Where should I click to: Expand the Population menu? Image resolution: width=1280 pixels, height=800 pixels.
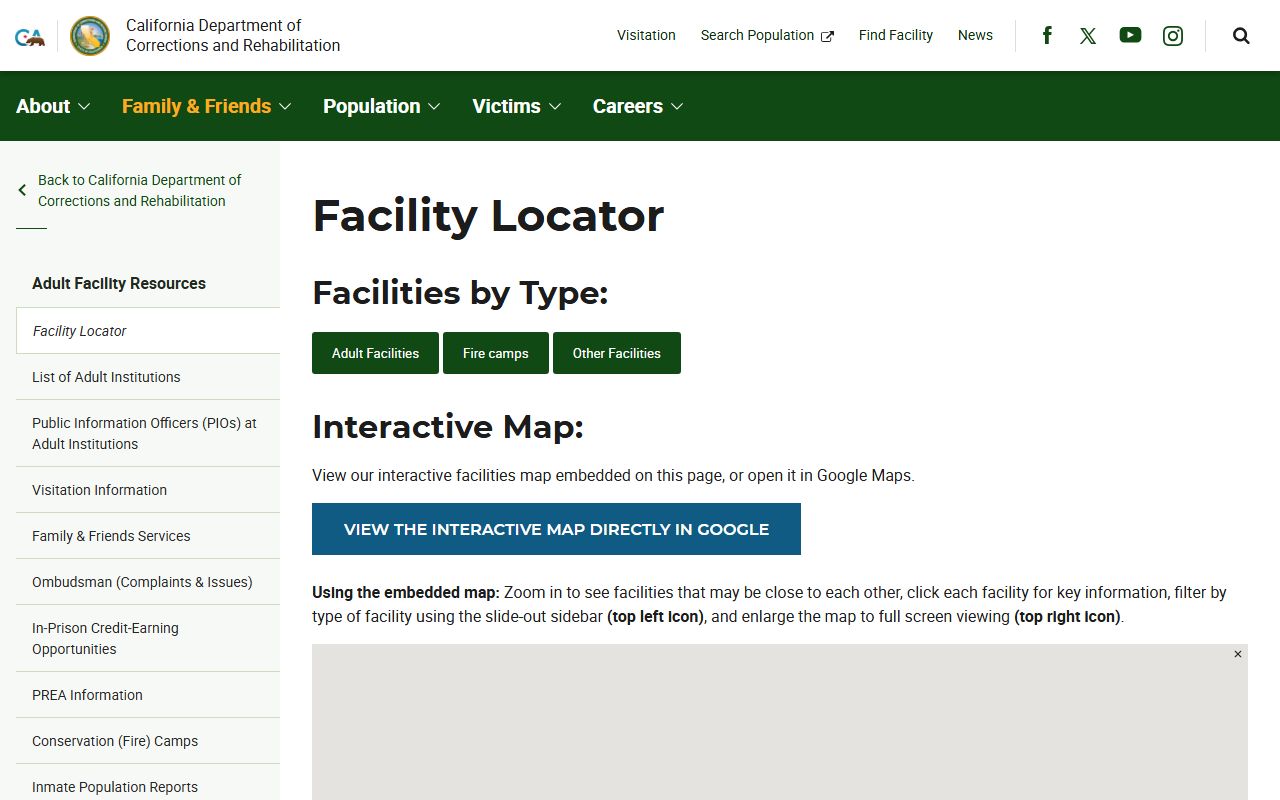click(x=381, y=106)
